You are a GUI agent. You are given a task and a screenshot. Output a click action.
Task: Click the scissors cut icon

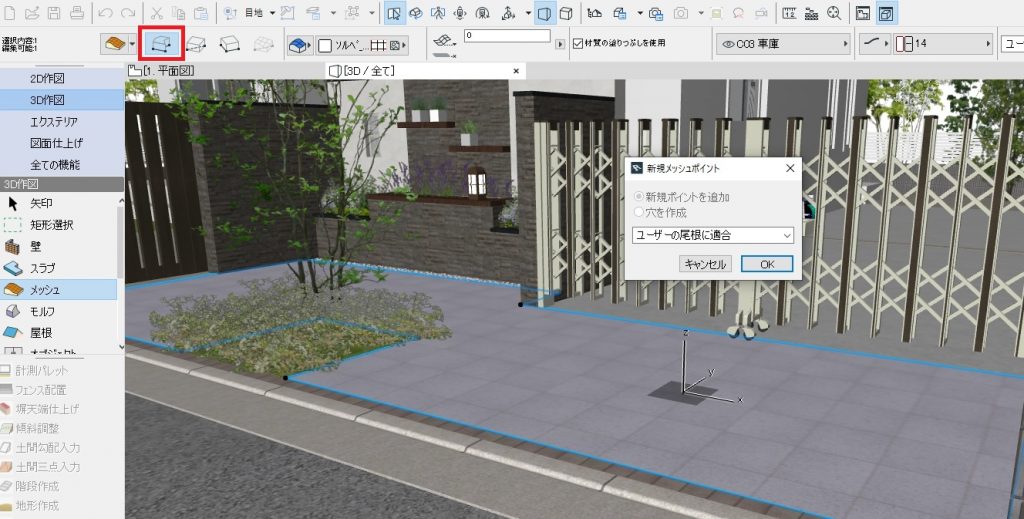[156, 14]
